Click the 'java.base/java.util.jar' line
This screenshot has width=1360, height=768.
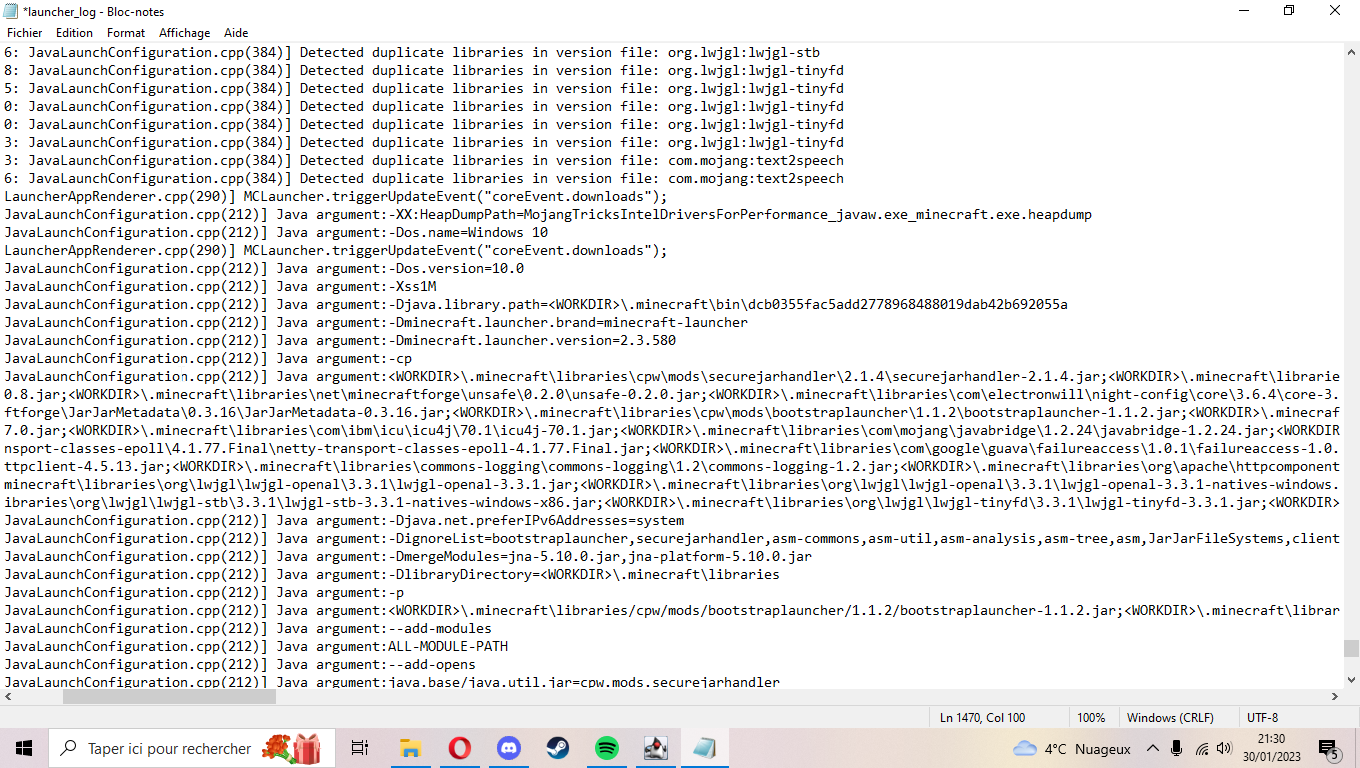pyautogui.click(x=392, y=682)
